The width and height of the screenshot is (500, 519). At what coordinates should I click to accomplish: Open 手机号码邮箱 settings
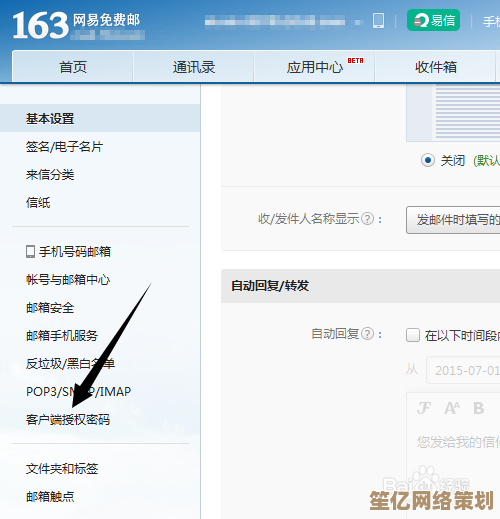pyautogui.click(x=75, y=252)
